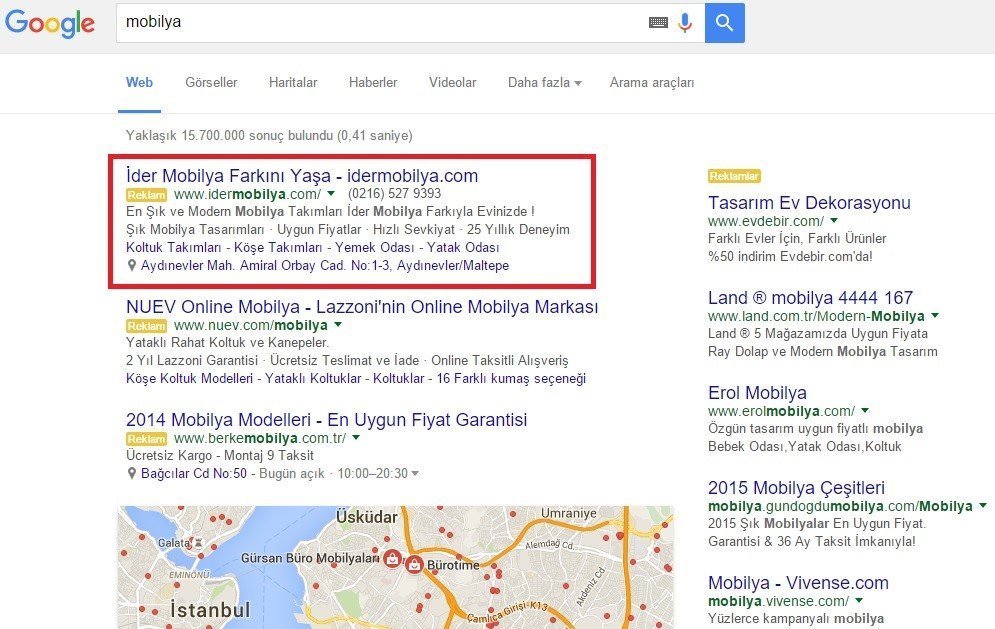This screenshot has height=629, width=995.
Task: Click location pin beside Aydınevler Mah. address
Action: [132, 266]
